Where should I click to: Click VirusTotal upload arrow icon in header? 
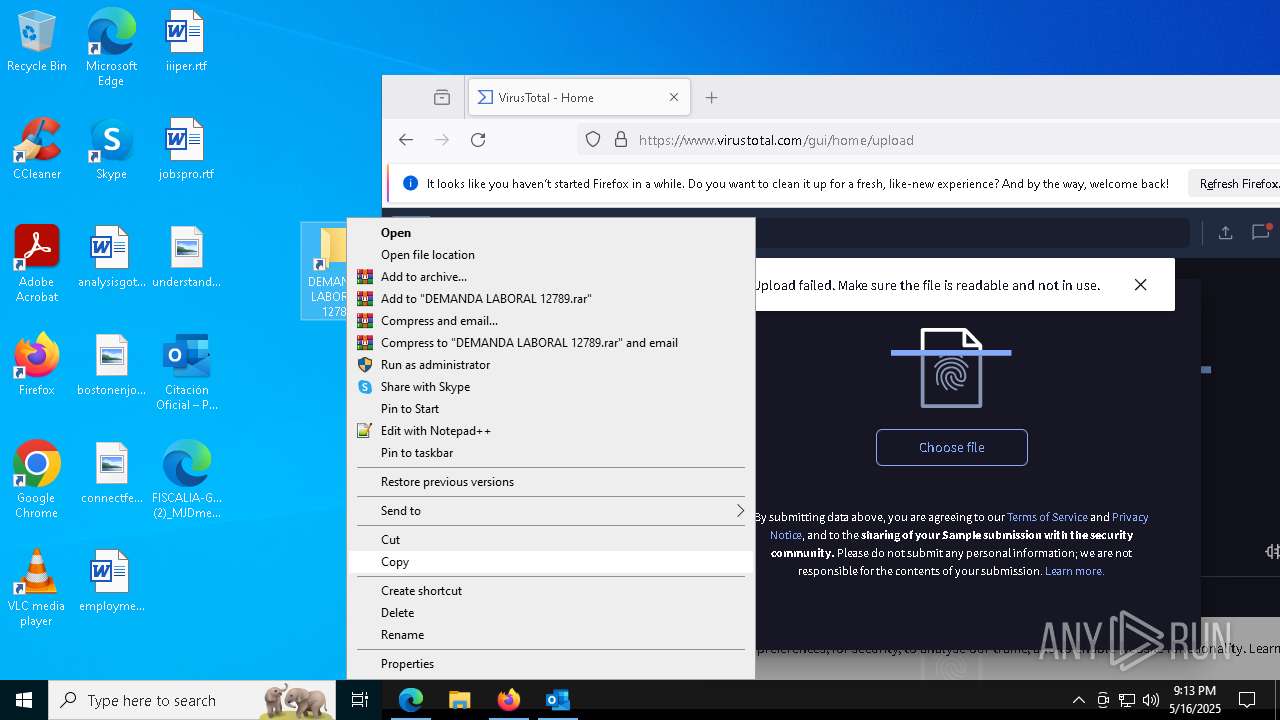(x=1225, y=232)
